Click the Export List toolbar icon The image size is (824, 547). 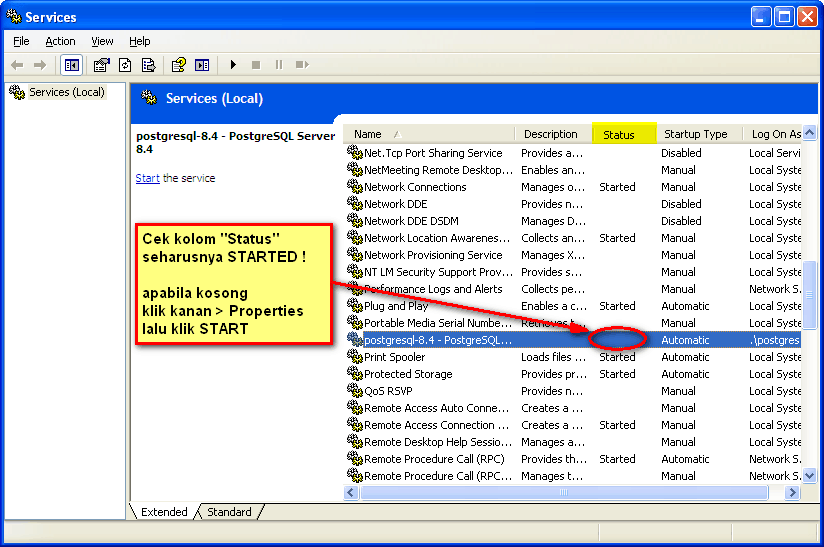149,65
